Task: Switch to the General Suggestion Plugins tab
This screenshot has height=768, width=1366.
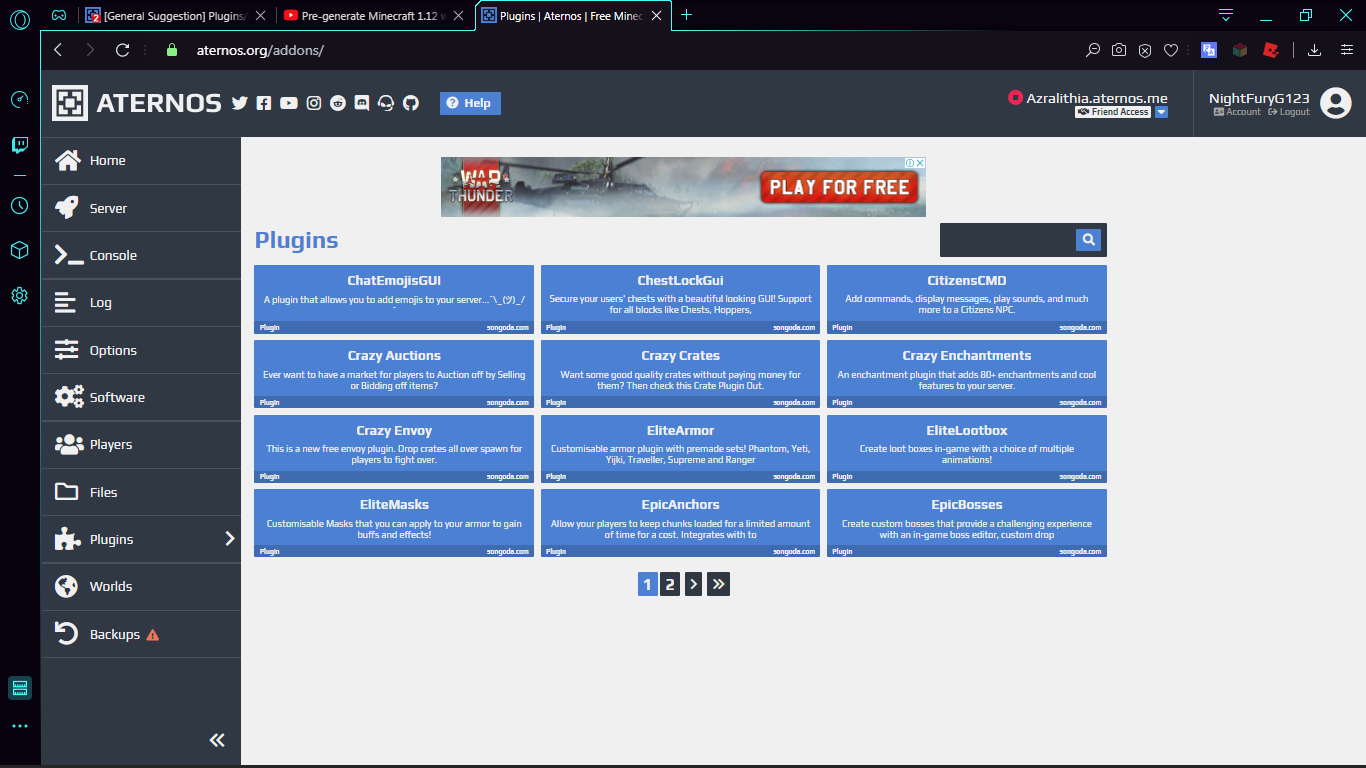Action: tap(175, 15)
